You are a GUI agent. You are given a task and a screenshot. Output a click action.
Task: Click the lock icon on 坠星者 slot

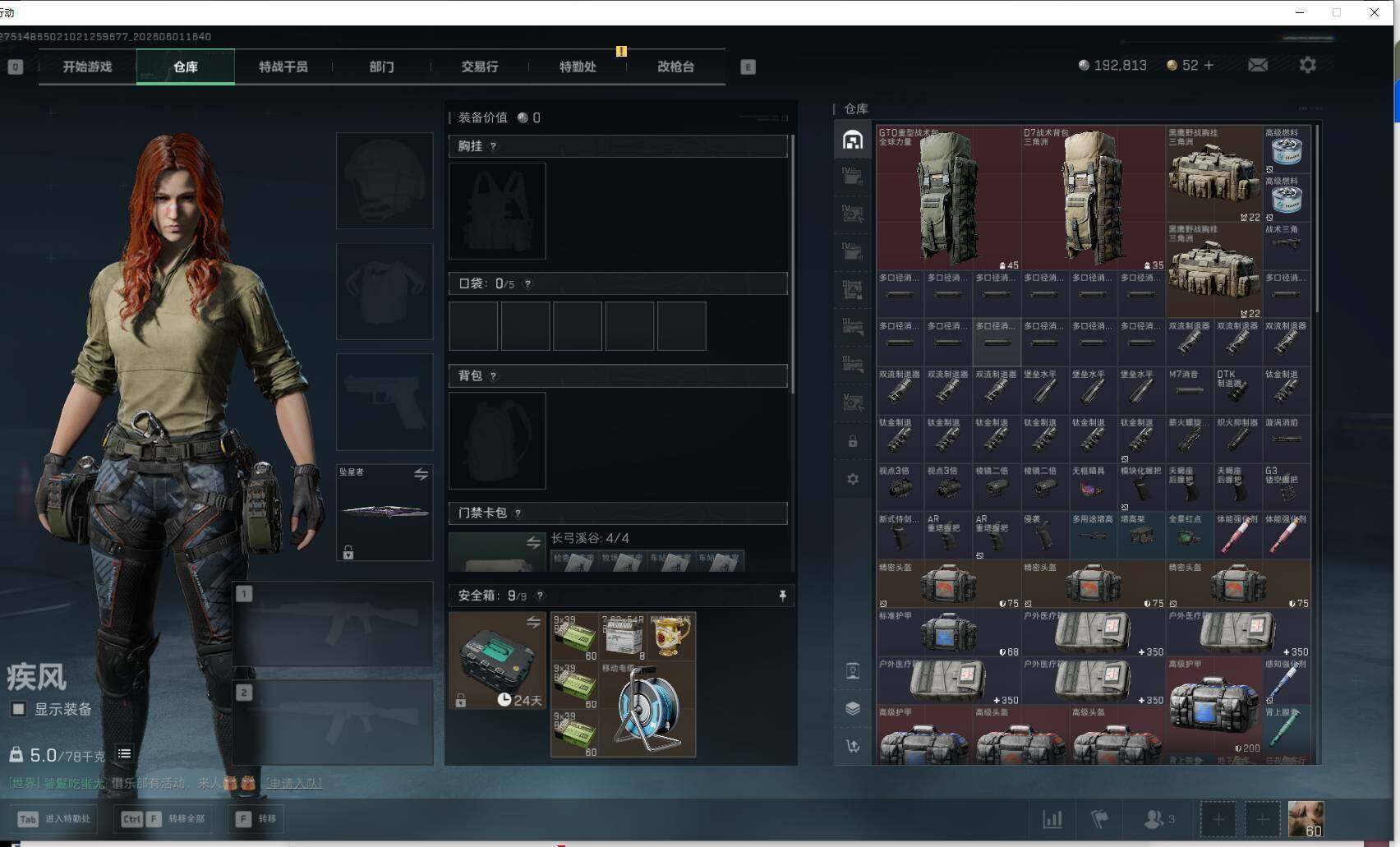348,553
